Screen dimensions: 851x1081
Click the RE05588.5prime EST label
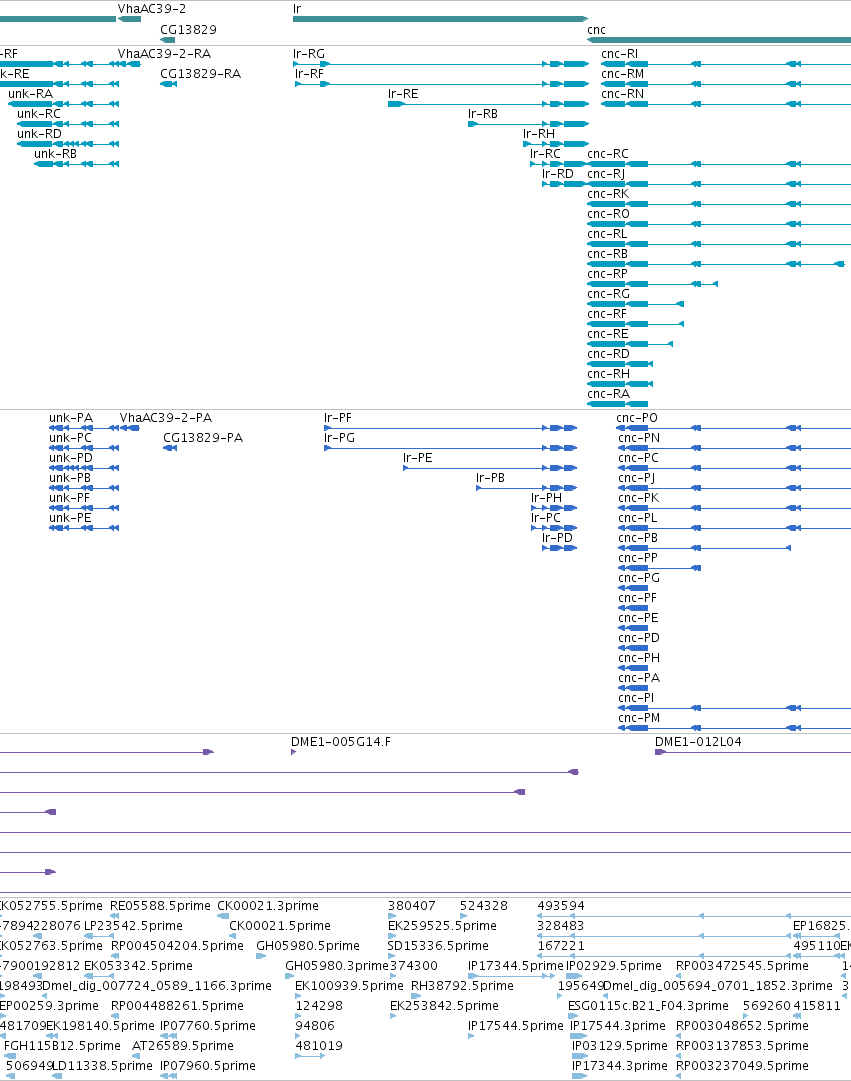(160, 906)
